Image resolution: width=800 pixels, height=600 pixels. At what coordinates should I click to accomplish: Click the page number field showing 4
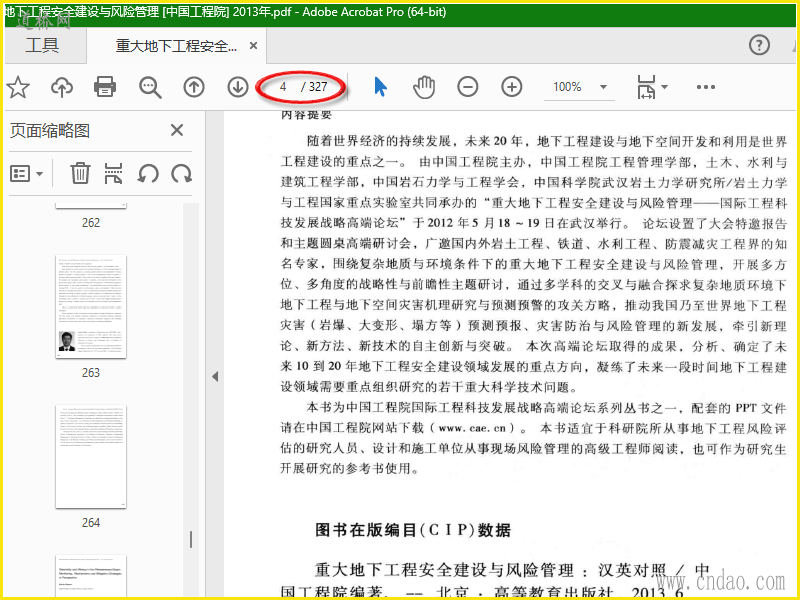tap(283, 87)
